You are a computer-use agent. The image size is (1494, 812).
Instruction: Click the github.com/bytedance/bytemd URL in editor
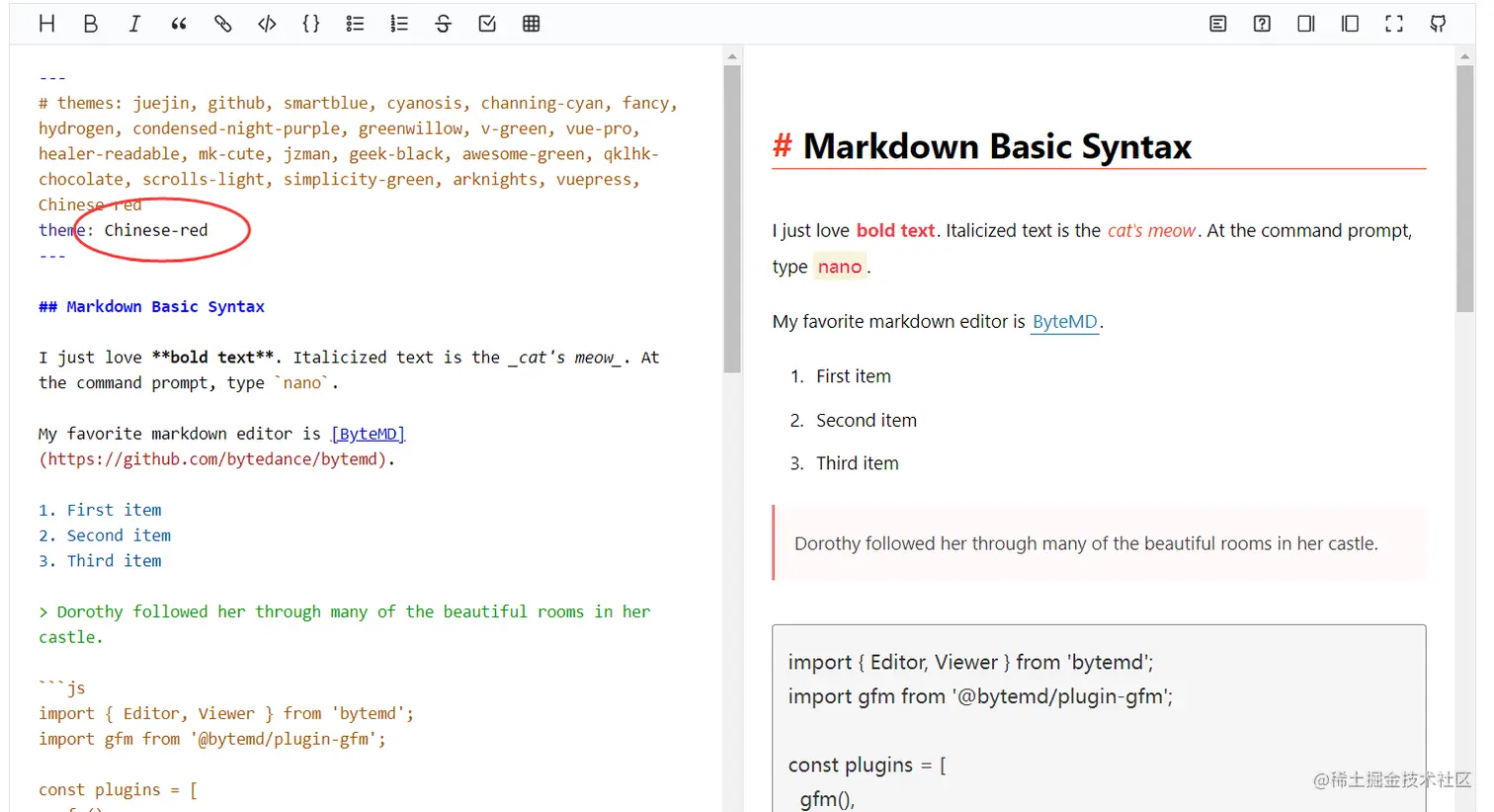[x=212, y=459]
